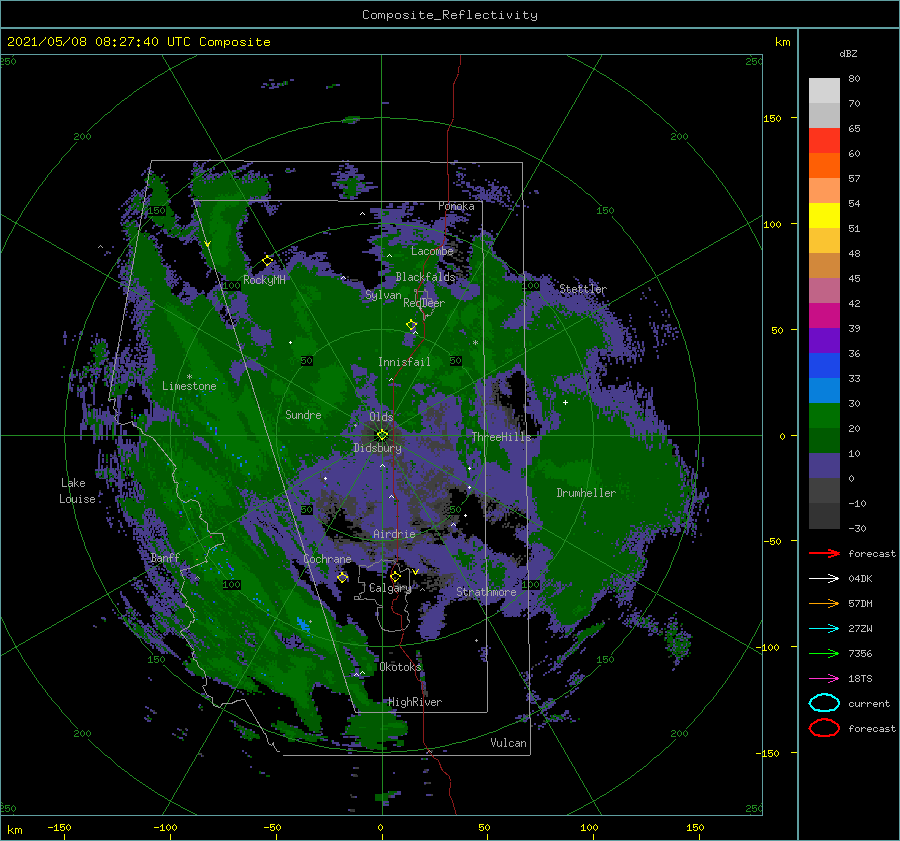Click the 2021/05/08 08:27:40 UTC timestamp
Viewport: 900px width, 841px height.
pyautogui.click(x=138, y=41)
